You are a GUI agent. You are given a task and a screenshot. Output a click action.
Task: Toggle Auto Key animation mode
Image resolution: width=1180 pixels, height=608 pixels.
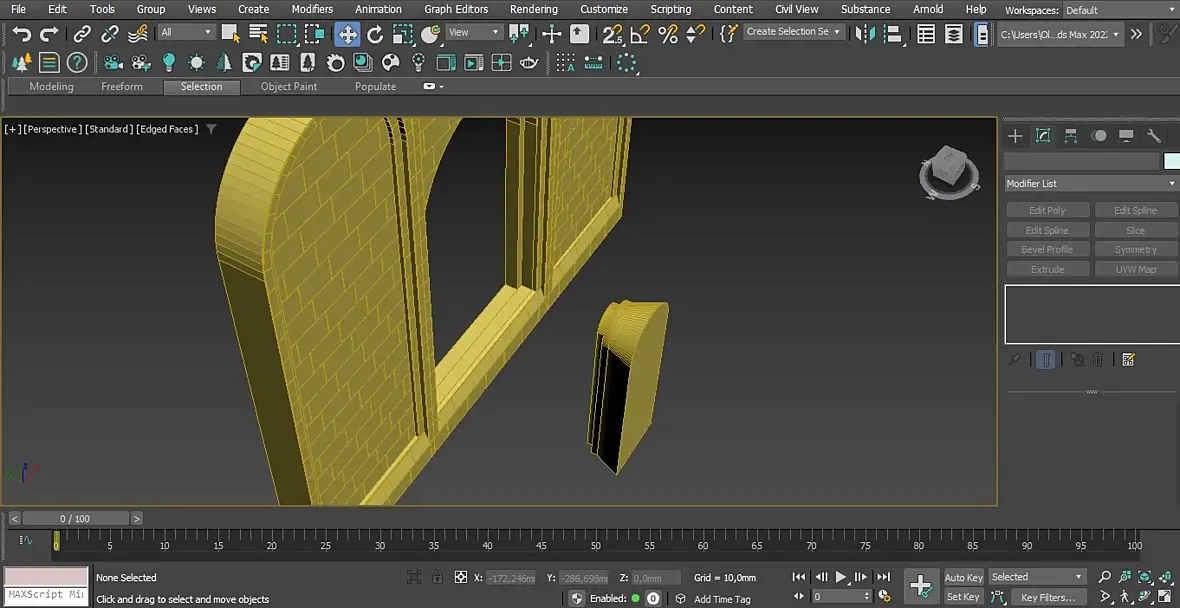coord(963,577)
